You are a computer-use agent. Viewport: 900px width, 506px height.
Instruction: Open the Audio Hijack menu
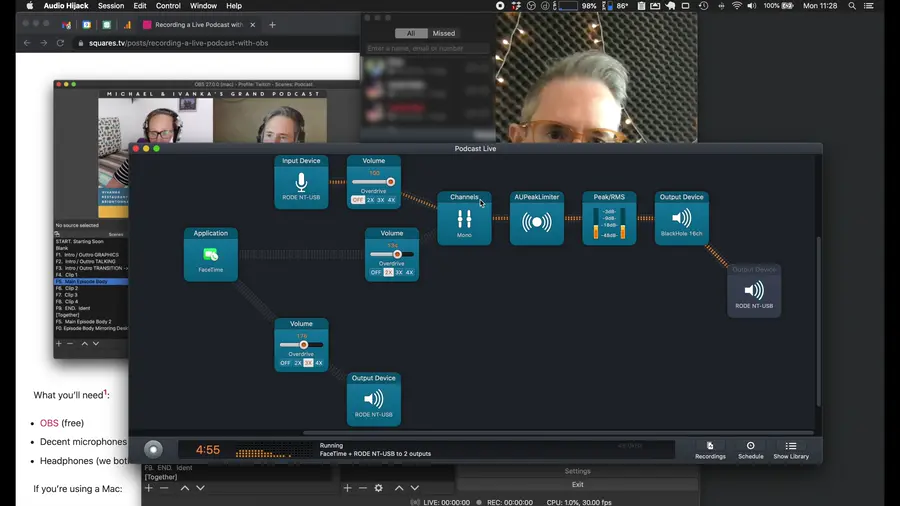click(66, 6)
